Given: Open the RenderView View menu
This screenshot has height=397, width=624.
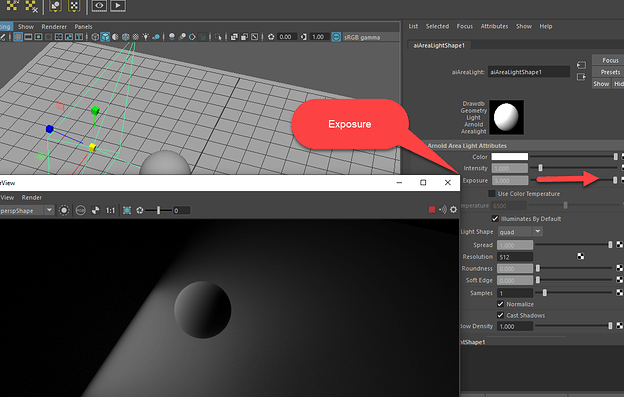Looking at the screenshot, I should 7,197.
